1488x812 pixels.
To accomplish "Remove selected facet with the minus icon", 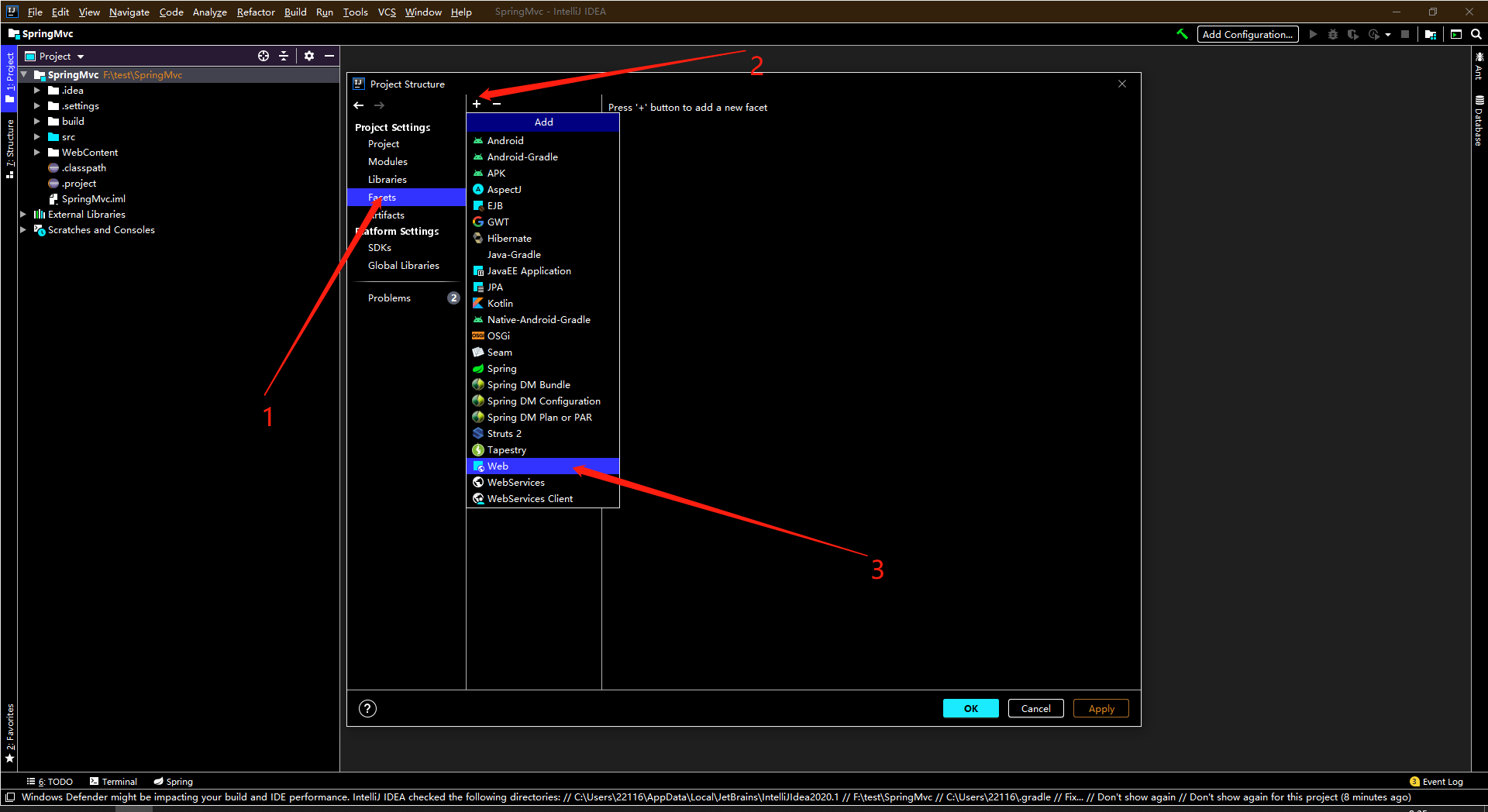I will tap(496, 103).
